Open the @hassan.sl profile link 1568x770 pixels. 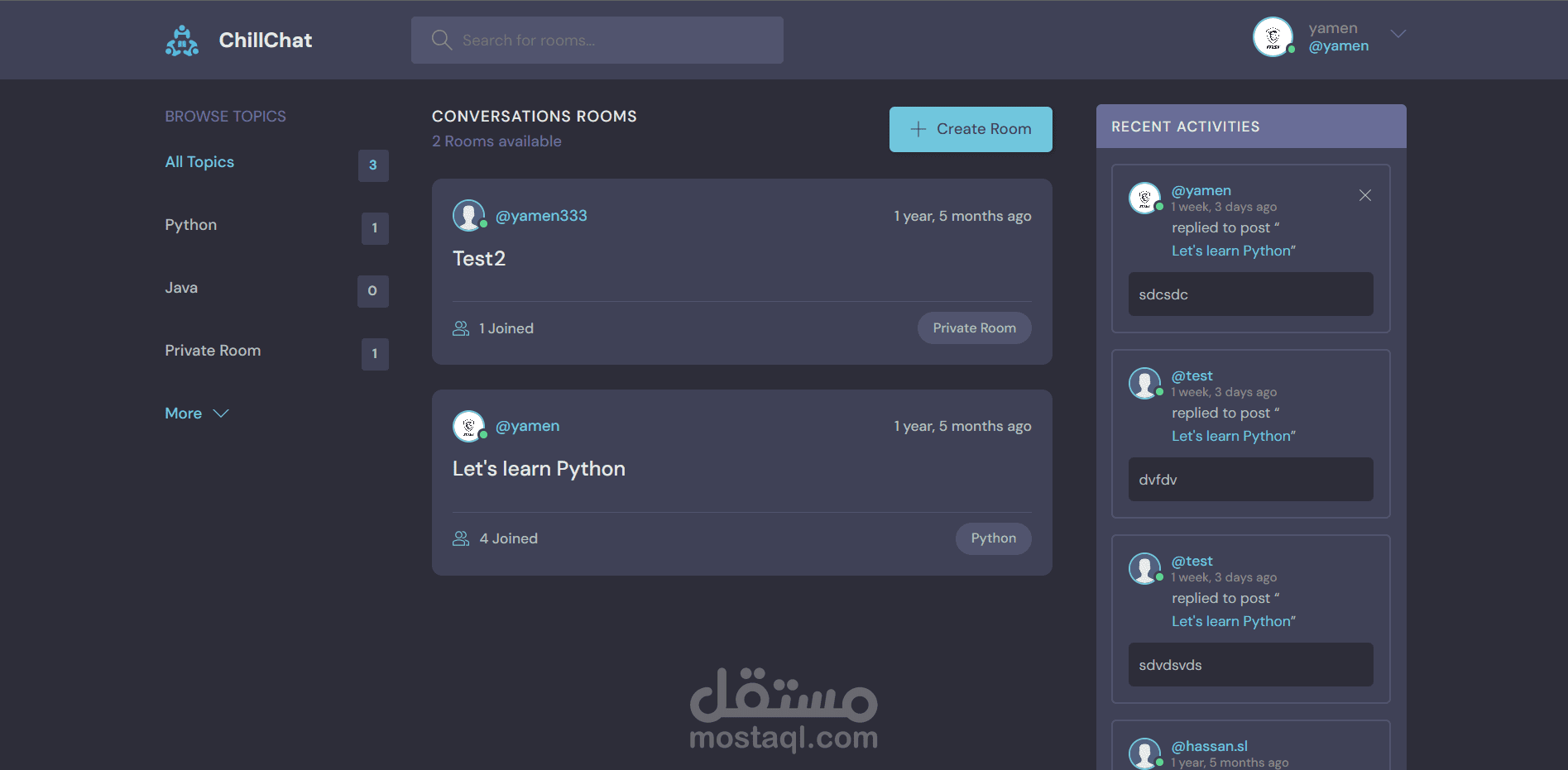(x=1210, y=747)
